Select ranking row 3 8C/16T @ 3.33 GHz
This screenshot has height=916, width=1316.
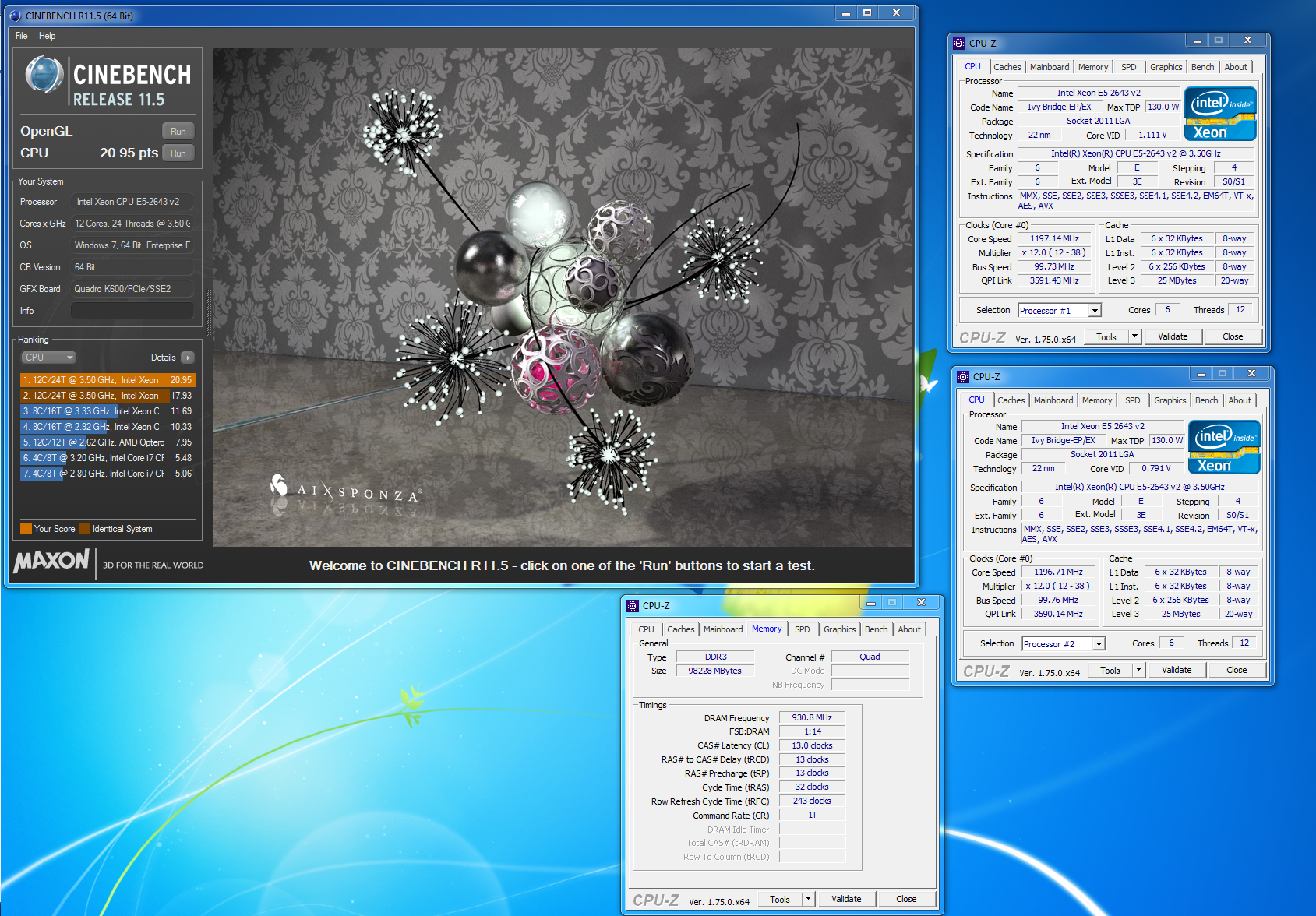pos(108,411)
